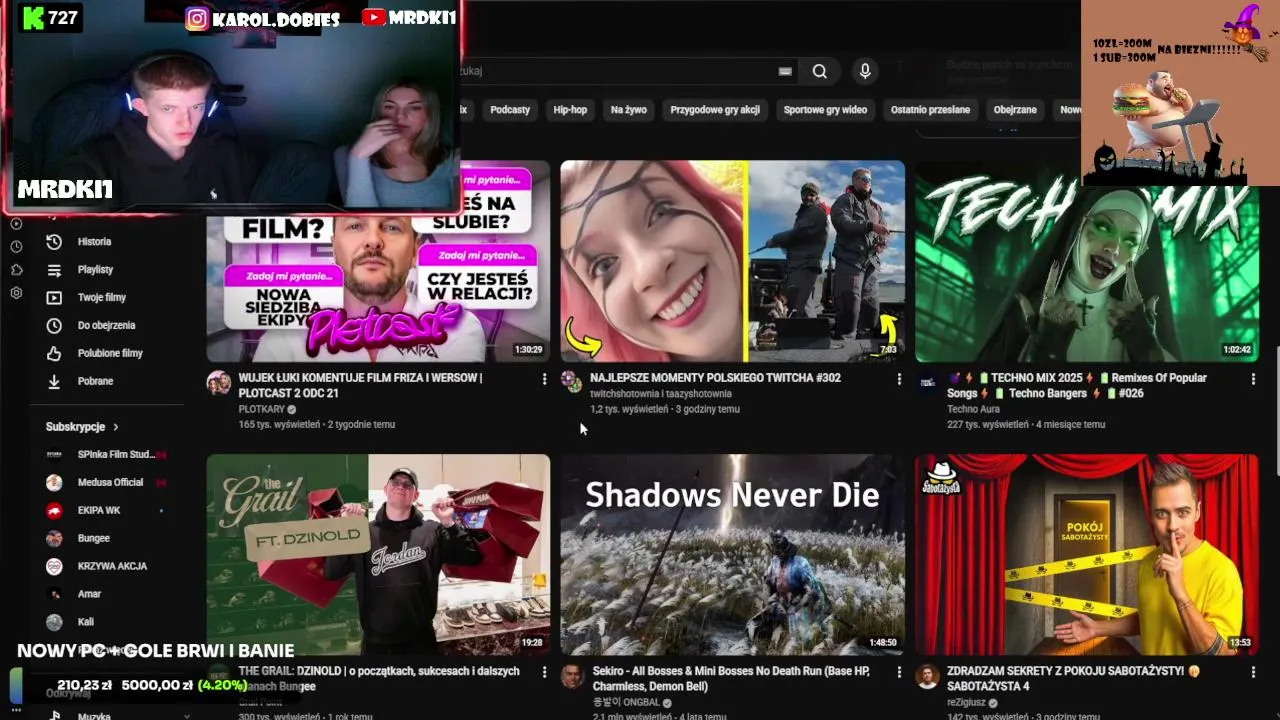Click PLOTKARY channel avatar beside video title
The width and height of the screenshot is (1280, 720).
[218, 382]
